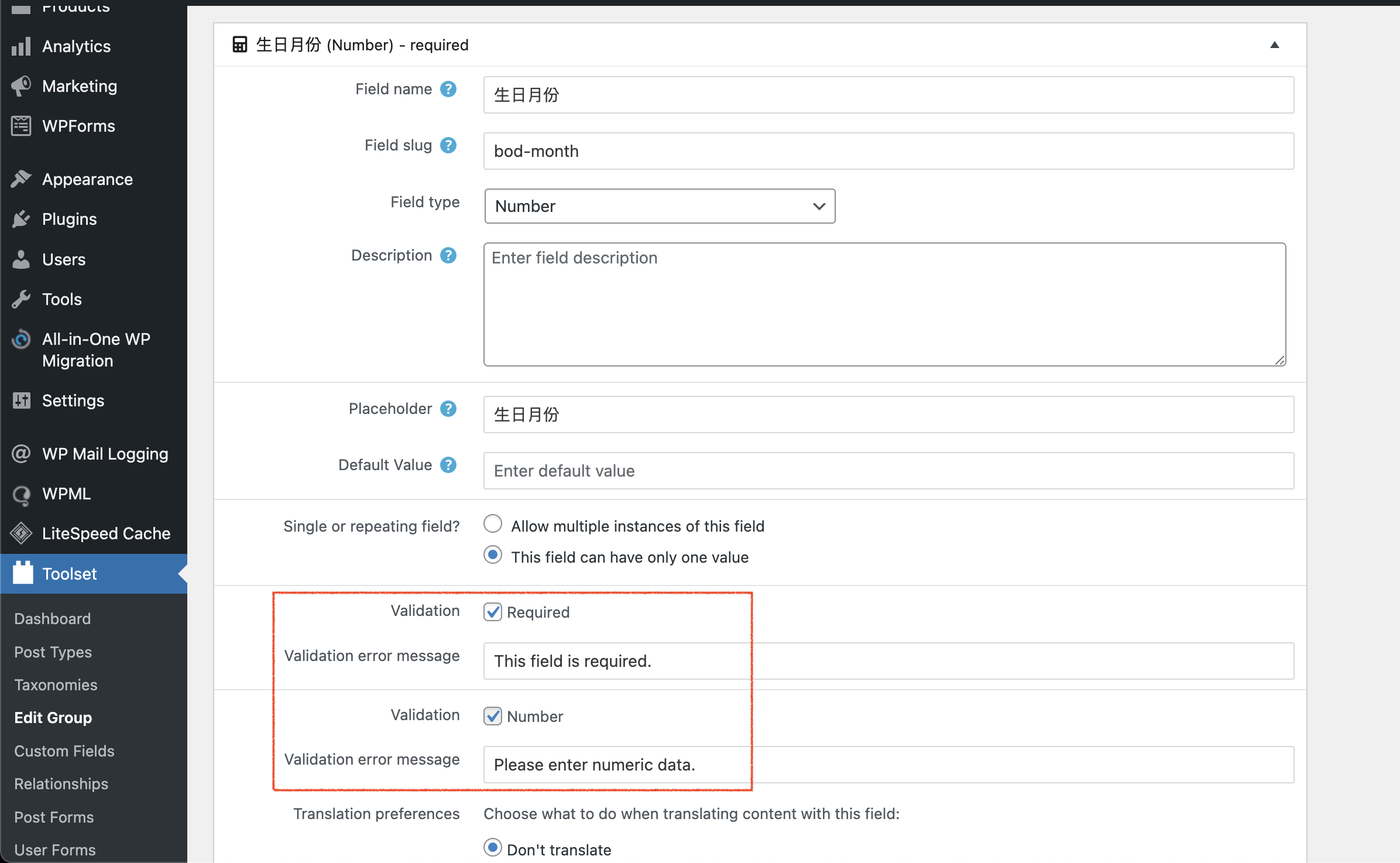This screenshot has height=863, width=1400.
Task: Click the Users person icon
Action: coord(21,259)
